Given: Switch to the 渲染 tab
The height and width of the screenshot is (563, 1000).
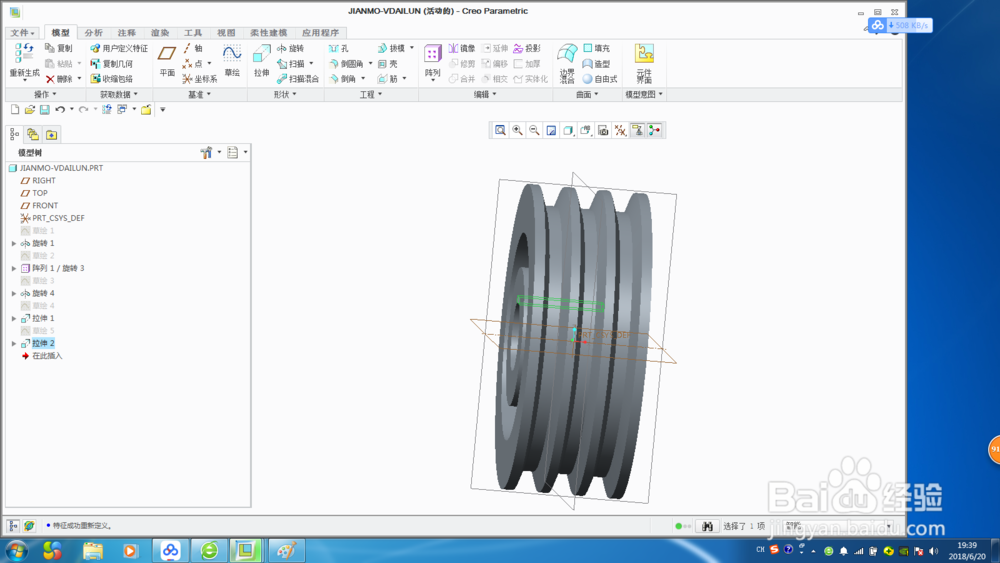Looking at the screenshot, I should 159,33.
